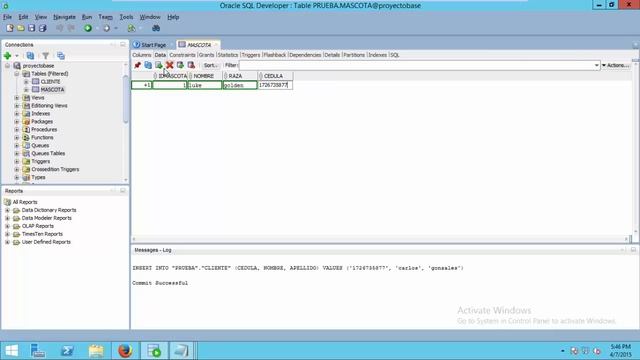This screenshot has width=640, height=360.
Task: Click the Refresh data icon in MASCOTA tab
Action: [x=148, y=65]
